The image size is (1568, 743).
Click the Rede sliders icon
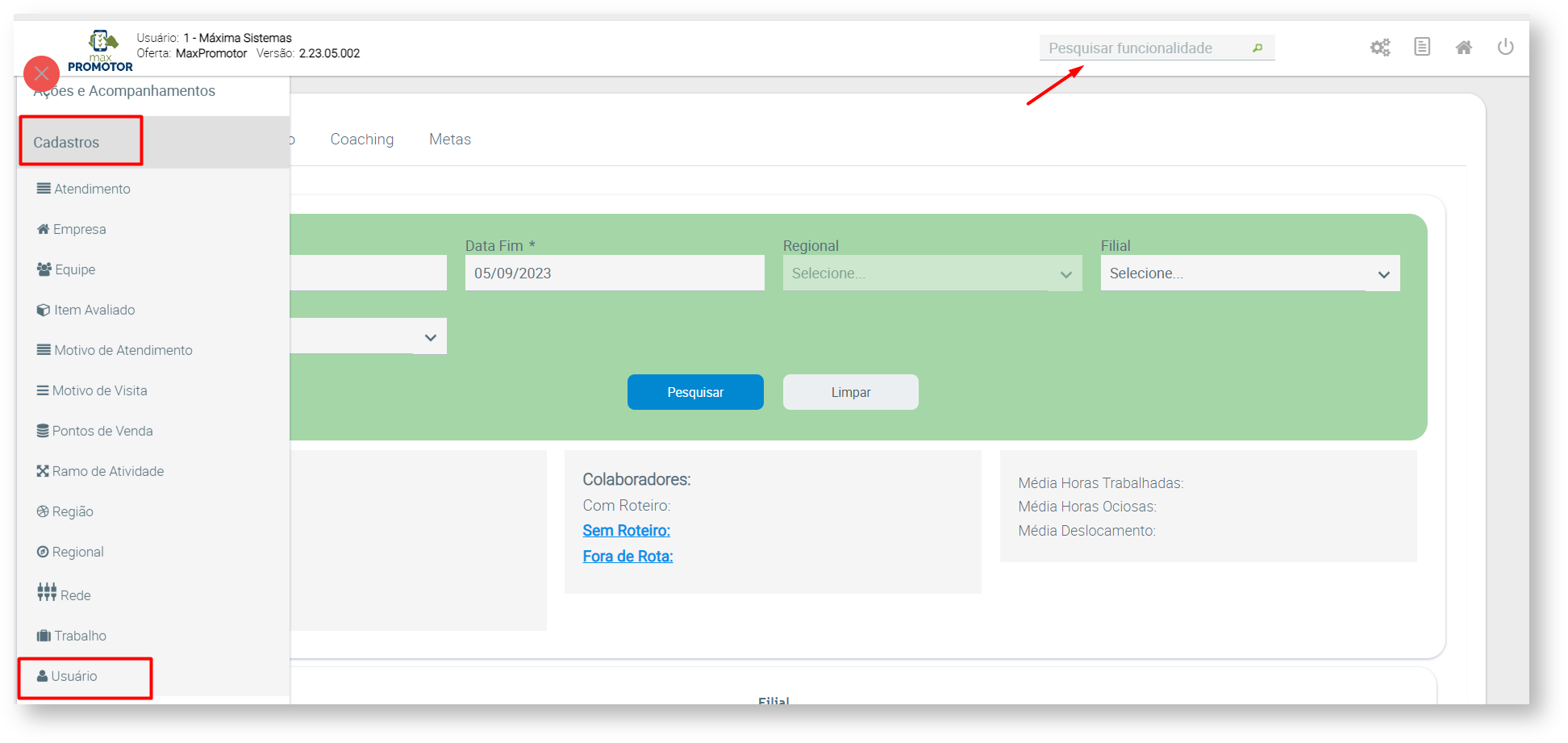click(47, 592)
